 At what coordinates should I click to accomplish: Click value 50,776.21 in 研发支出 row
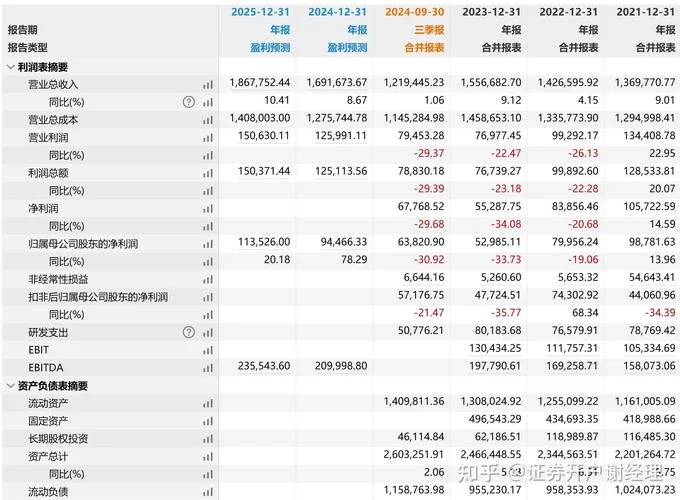421,330
